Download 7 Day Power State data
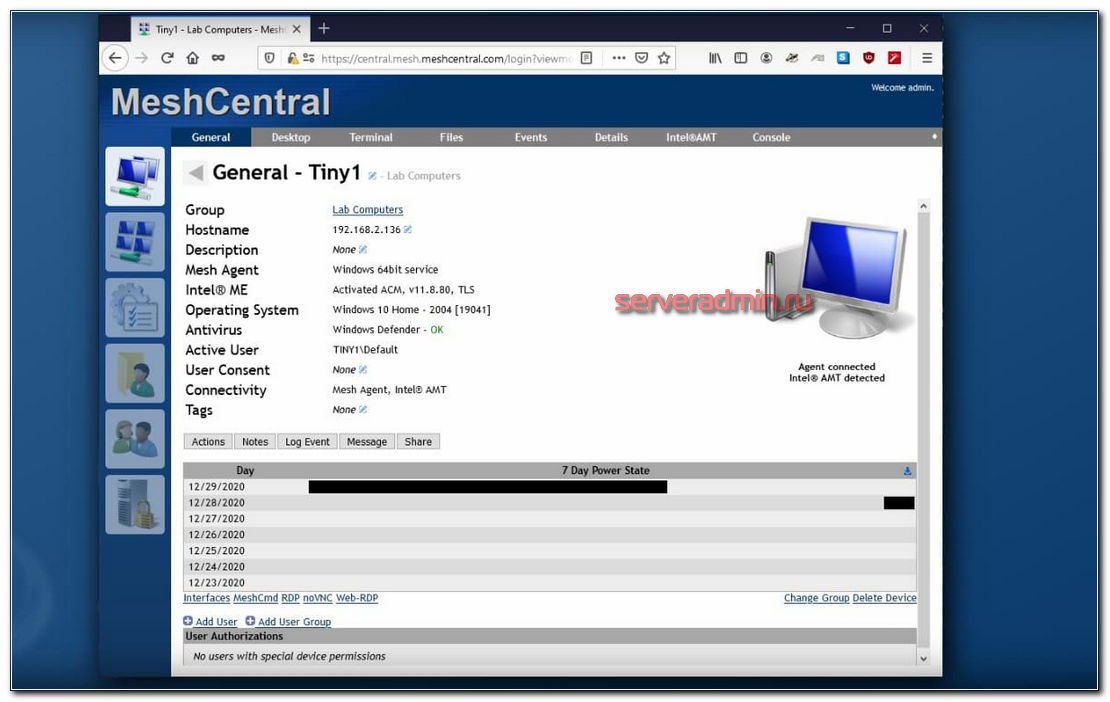 click(907, 471)
